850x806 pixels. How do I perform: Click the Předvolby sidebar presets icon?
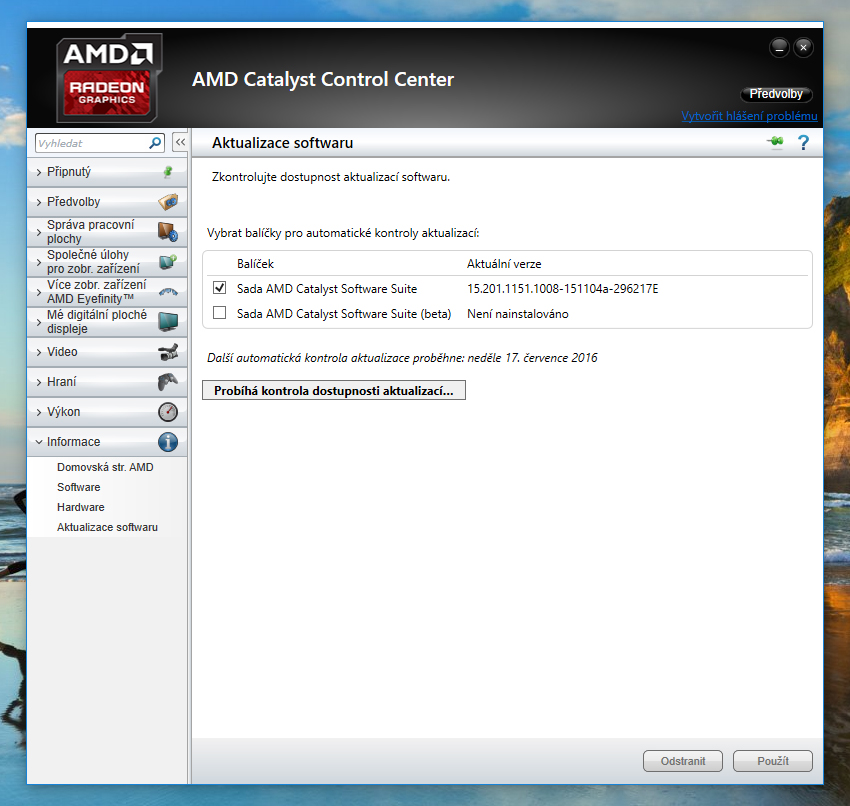coord(168,202)
